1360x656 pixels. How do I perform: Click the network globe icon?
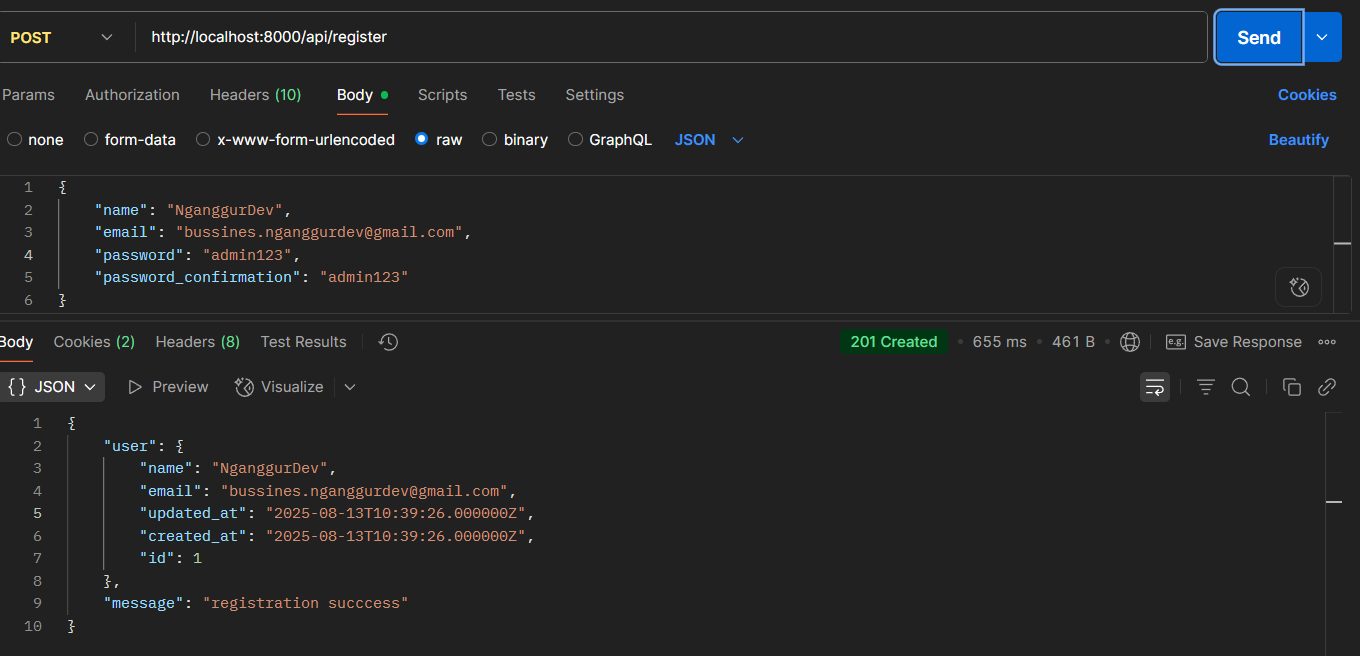tap(1130, 342)
